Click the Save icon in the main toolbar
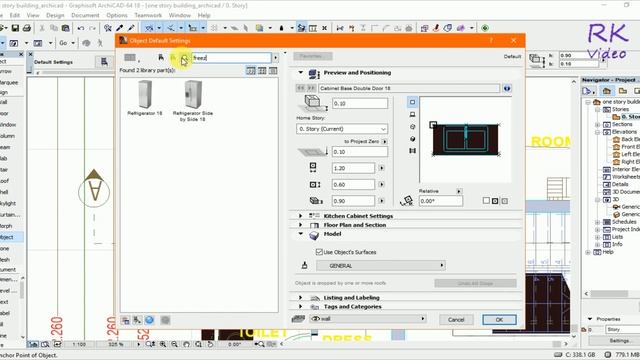Image resolution: width=640 pixels, height=360 pixels. (15, 28)
